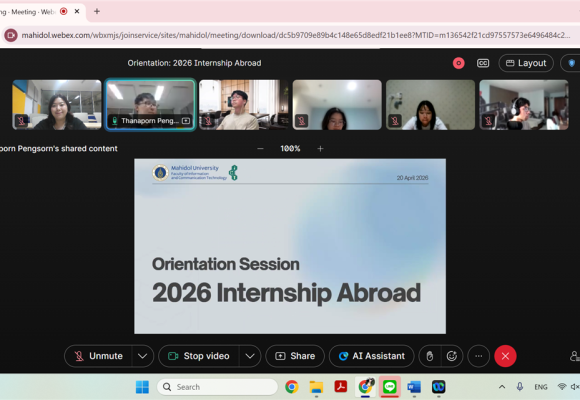Open the Layout options button
This screenshot has width=580, height=400.
(x=526, y=63)
